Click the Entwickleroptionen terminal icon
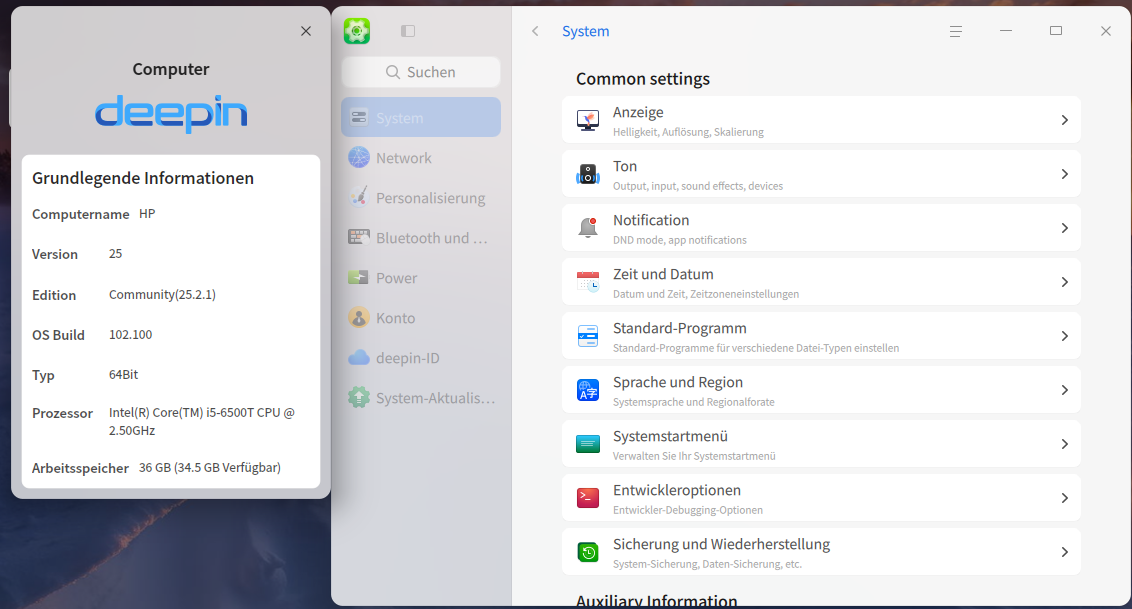Image resolution: width=1132 pixels, height=609 pixels. (588, 498)
